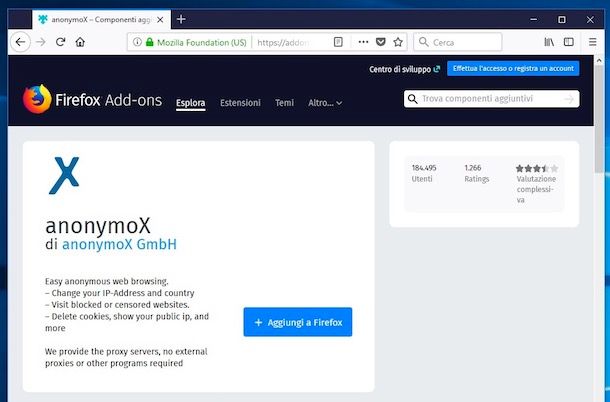Click 'Easy anonymous web browsing.' text
610x402 pixels.
coord(107,281)
